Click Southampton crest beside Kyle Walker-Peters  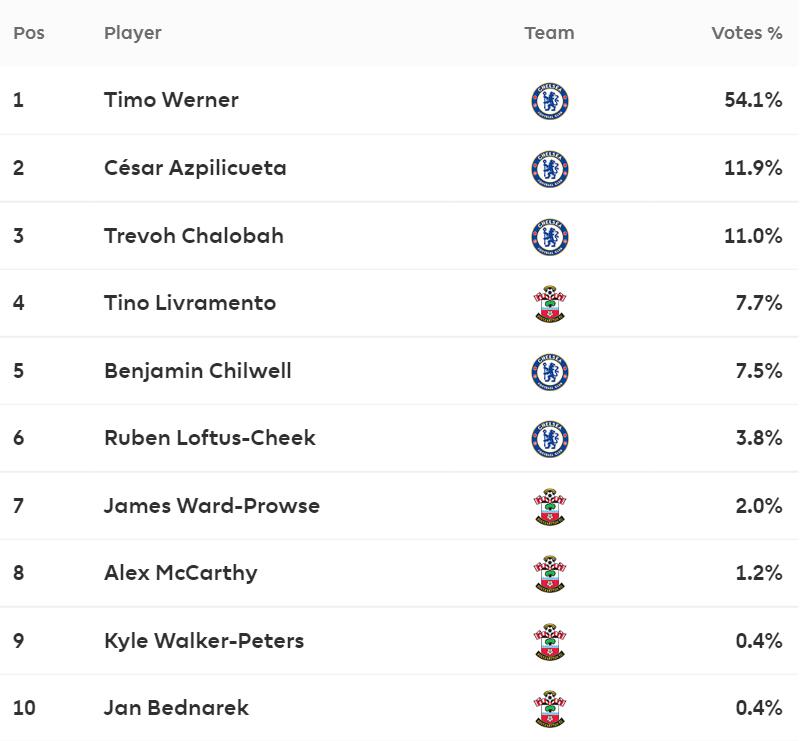pyautogui.click(x=550, y=642)
